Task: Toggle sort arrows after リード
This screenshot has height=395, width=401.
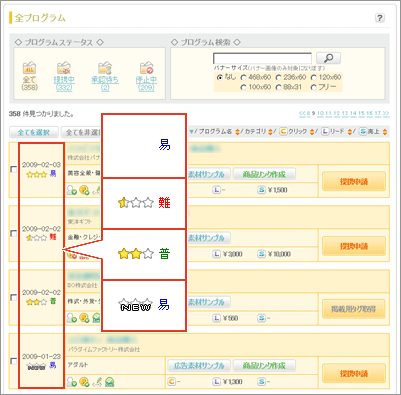Action: point(349,132)
